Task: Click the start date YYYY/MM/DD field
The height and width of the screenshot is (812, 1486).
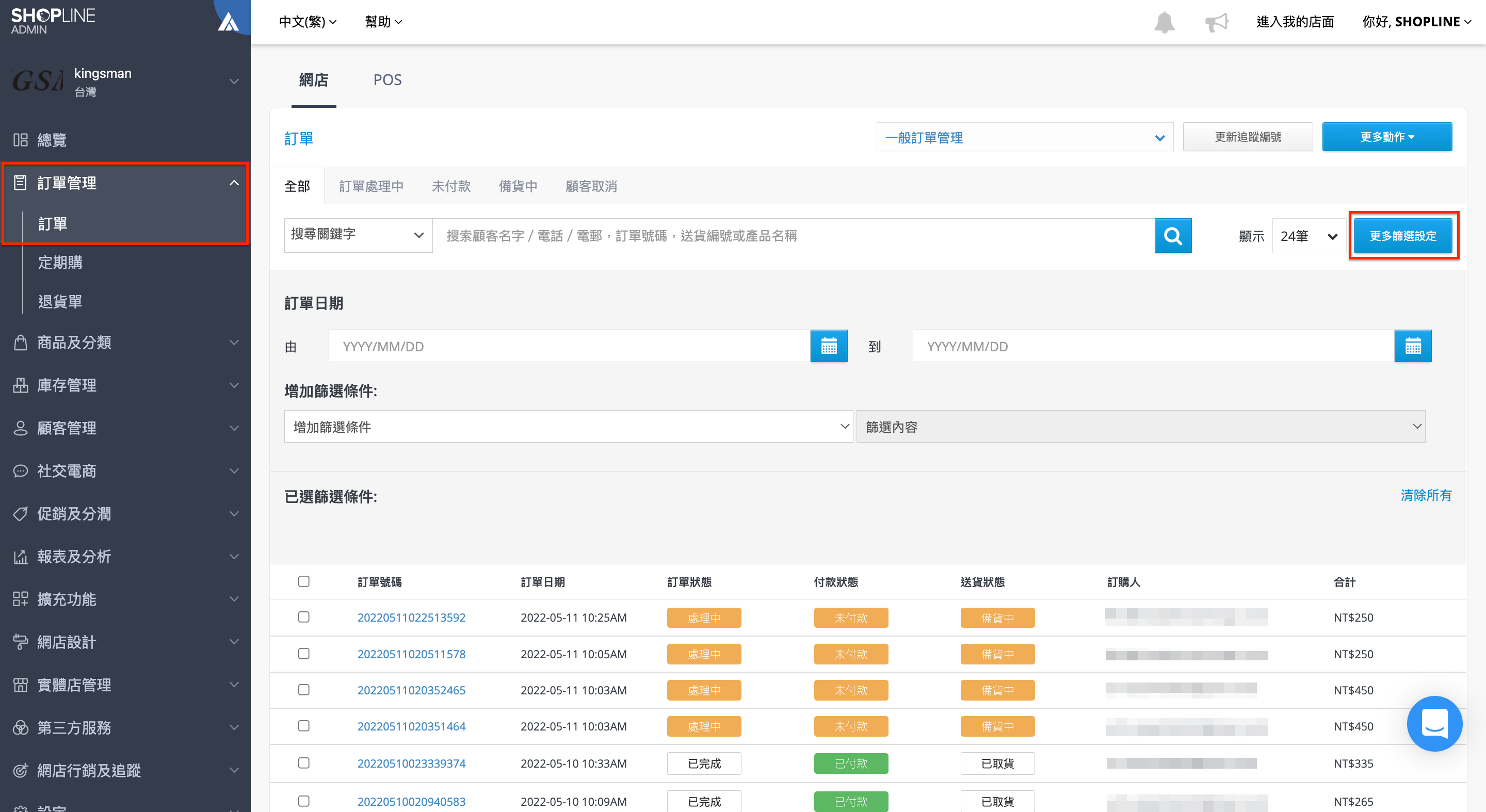Action: [x=569, y=346]
